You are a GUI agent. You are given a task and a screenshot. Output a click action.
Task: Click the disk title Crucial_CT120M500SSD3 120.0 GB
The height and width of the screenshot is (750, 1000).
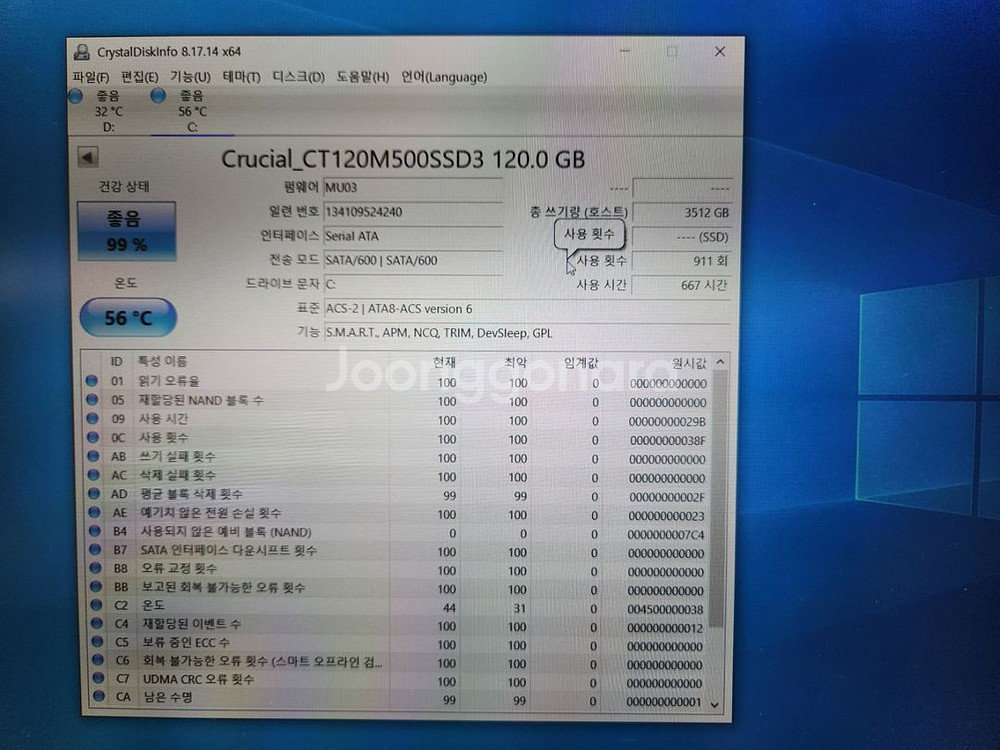pyautogui.click(x=403, y=159)
